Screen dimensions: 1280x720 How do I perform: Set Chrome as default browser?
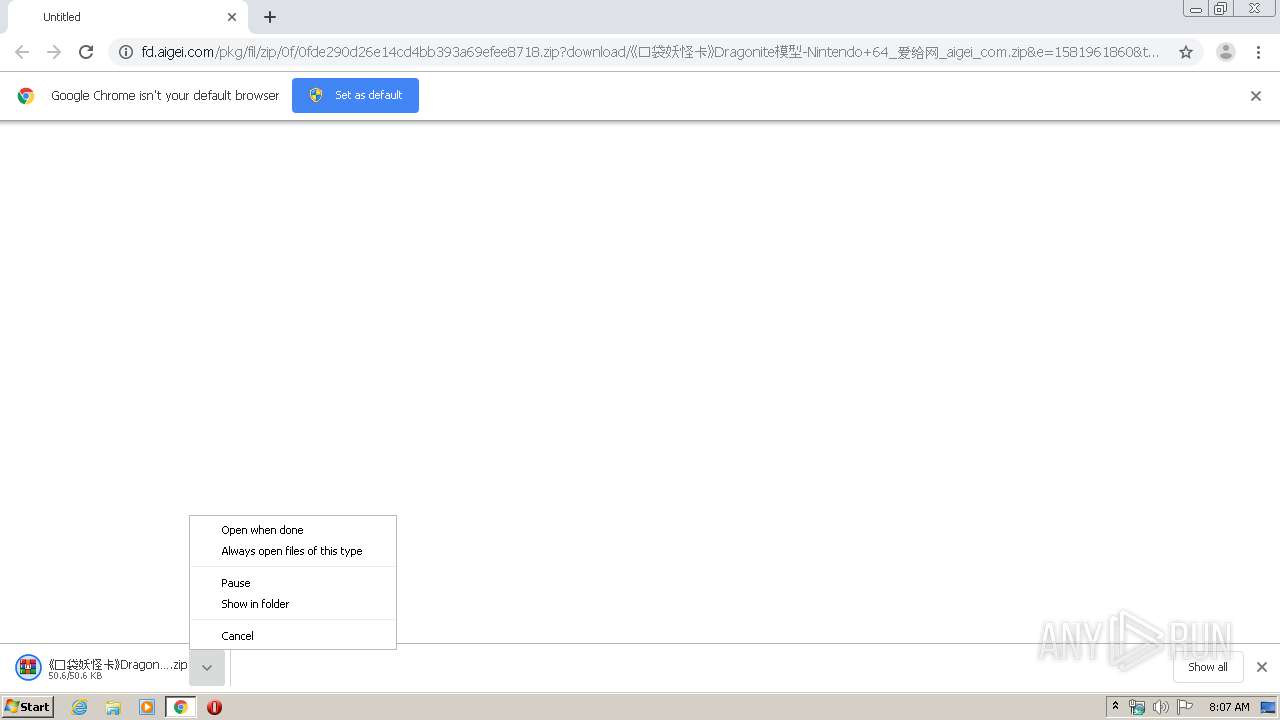(355, 95)
